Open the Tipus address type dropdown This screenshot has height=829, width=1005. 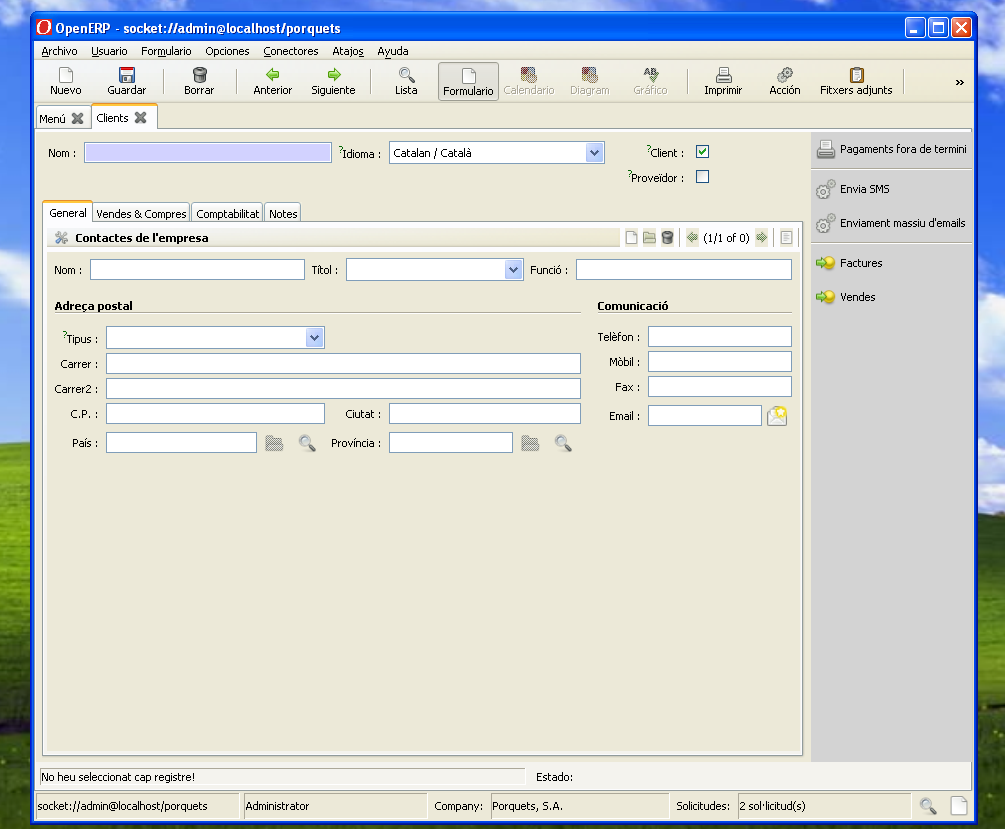pyautogui.click(x=315, y=338)
